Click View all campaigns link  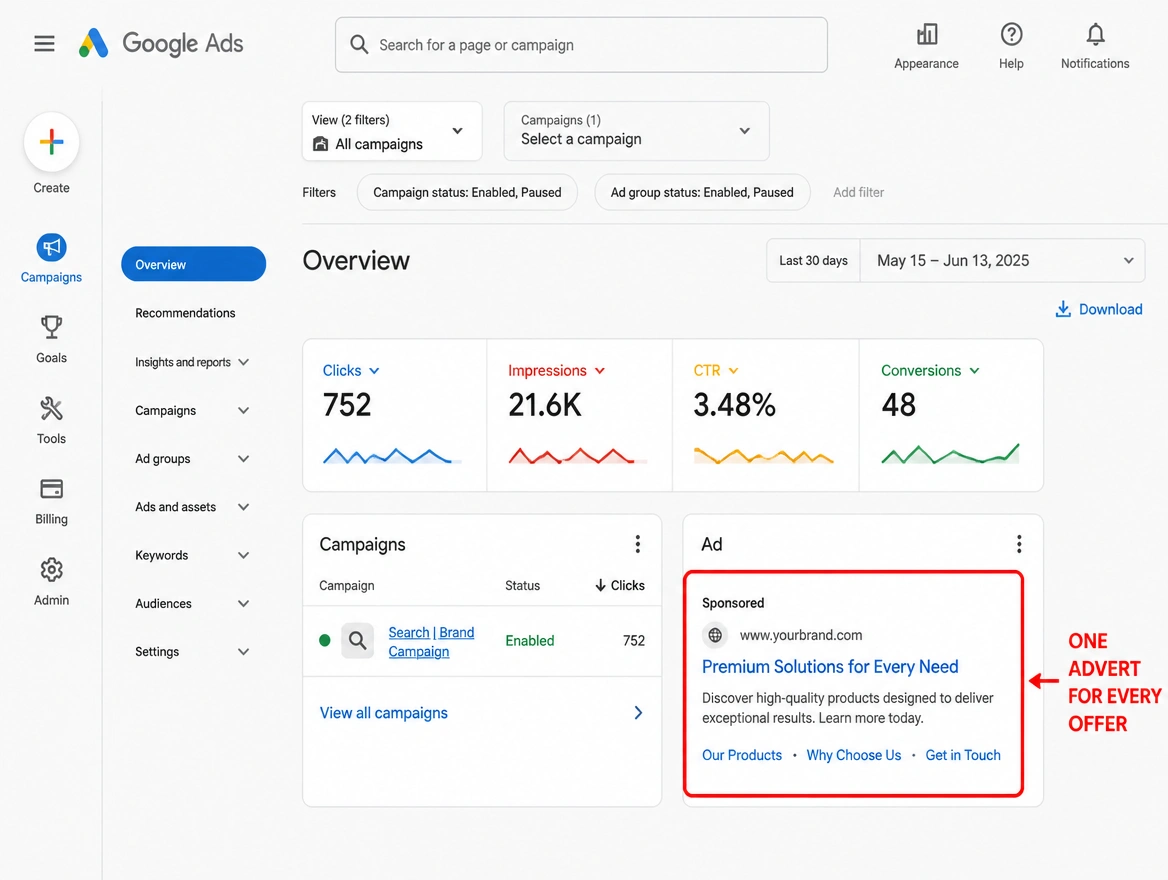coord(384,713)
